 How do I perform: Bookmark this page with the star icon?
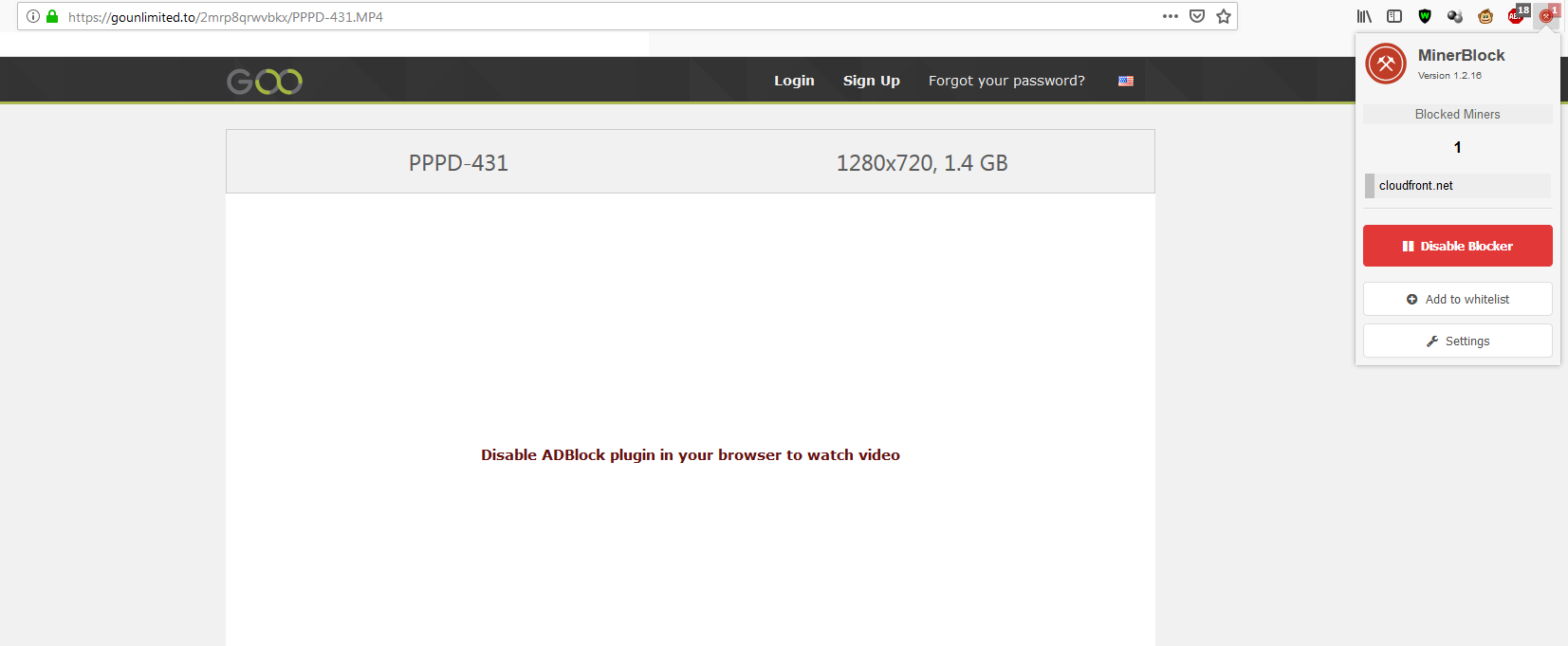coord(1224,16)
